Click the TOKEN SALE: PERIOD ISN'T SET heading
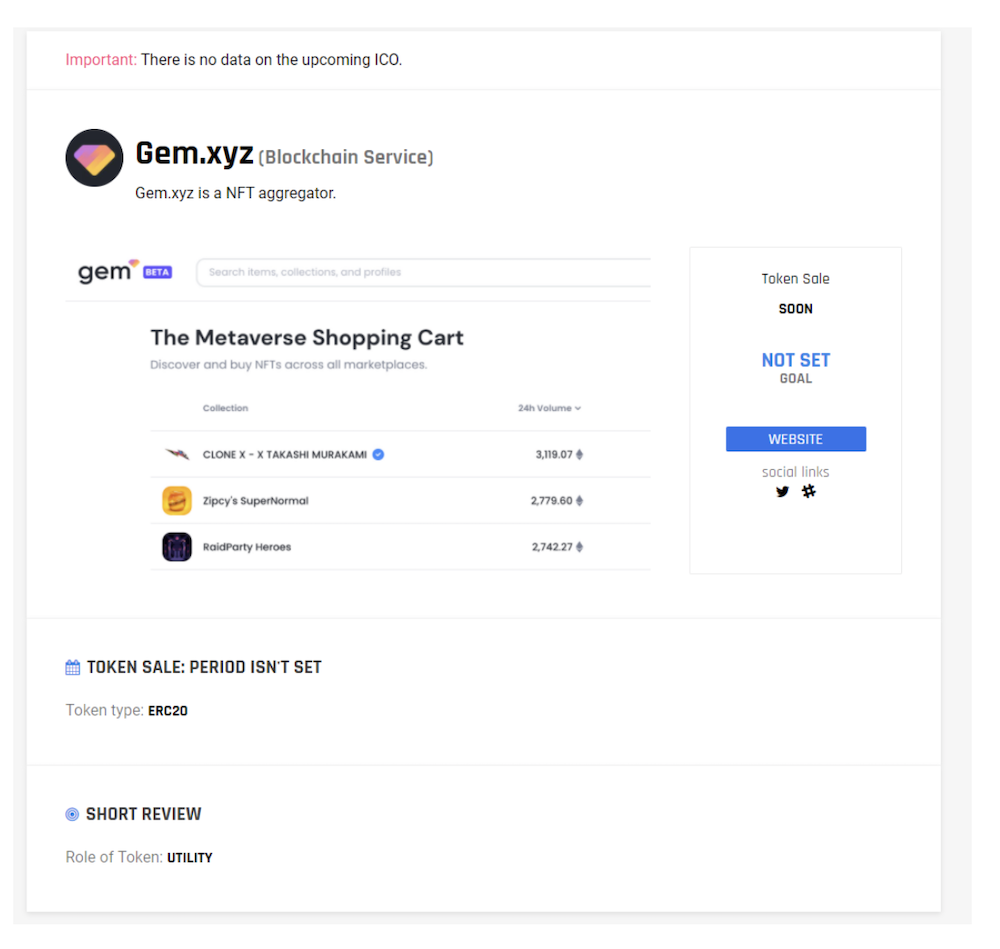Viewport: 1000px width, 949px height. [x=204, y=667]
